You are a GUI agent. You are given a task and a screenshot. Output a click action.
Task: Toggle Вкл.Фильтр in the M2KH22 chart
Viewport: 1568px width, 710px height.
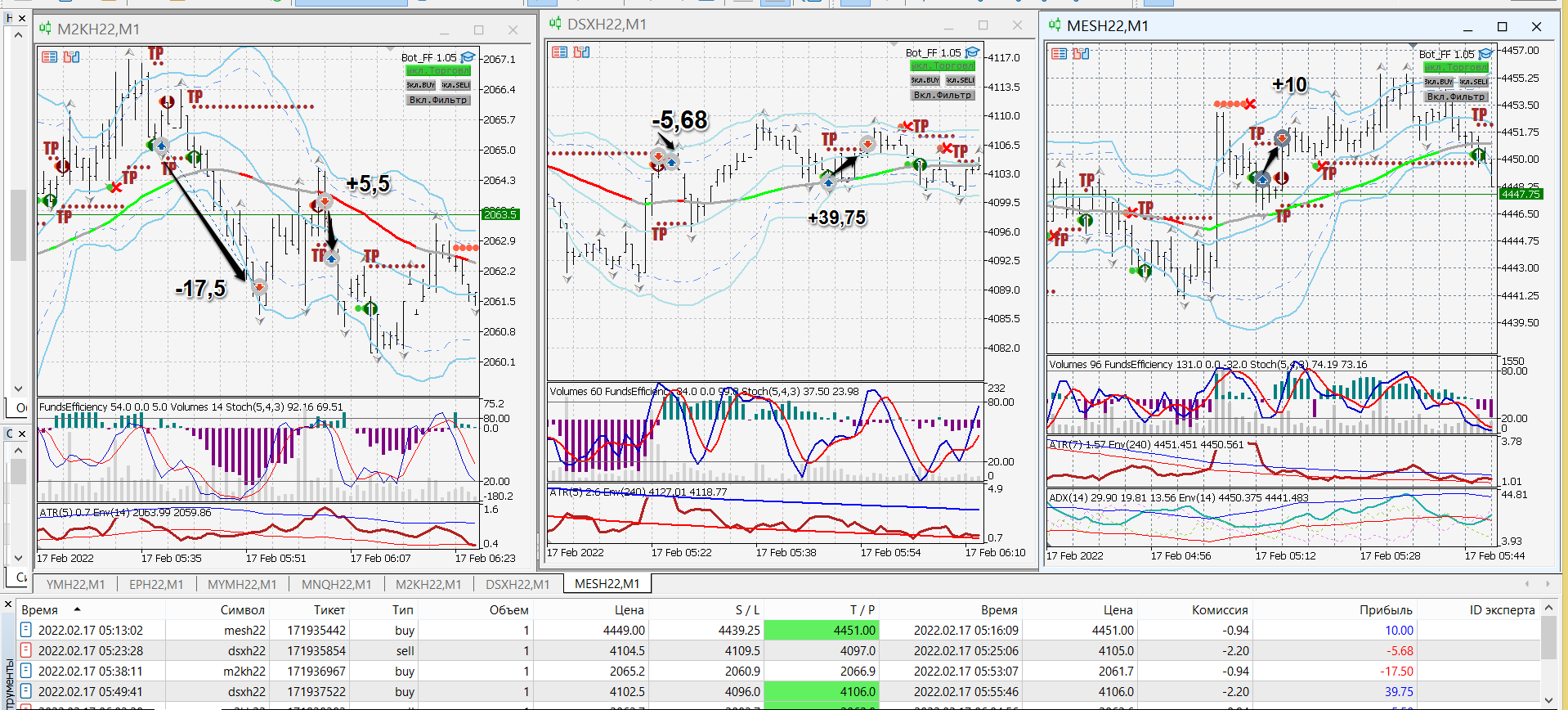click(x=438, y=100)
